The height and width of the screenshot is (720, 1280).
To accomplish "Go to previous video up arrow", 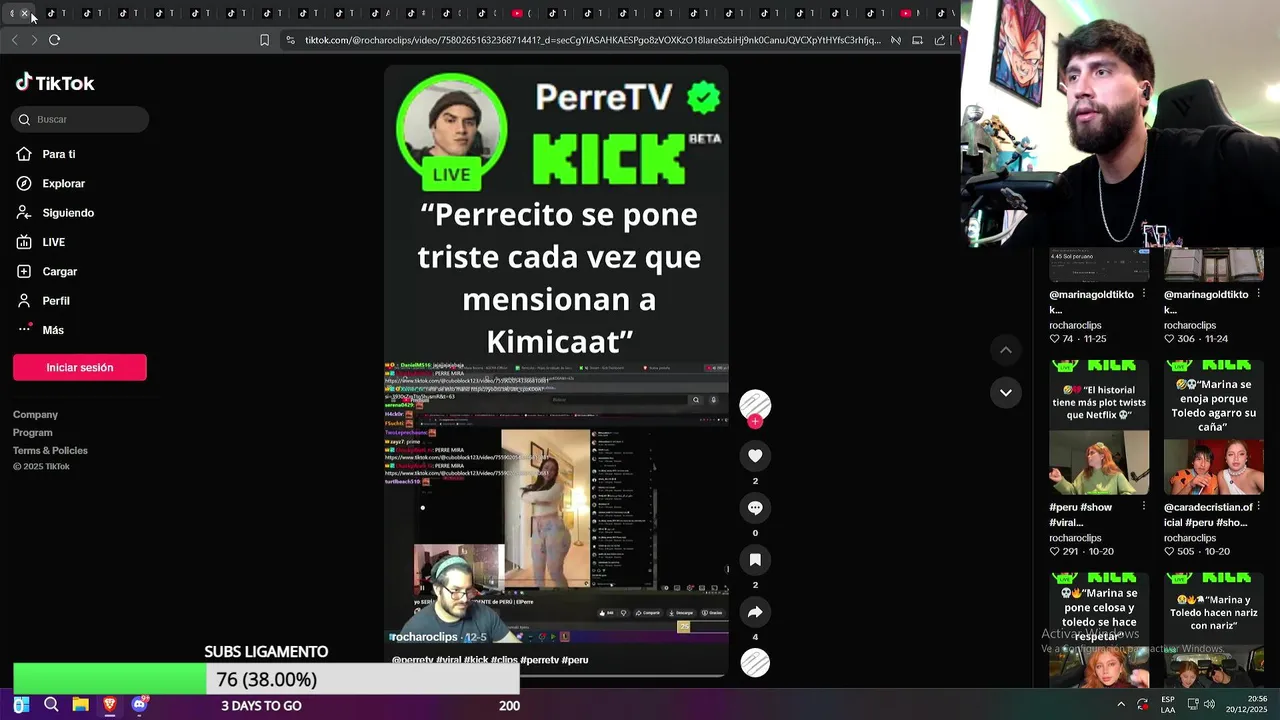I will (x=1005, y=350).
